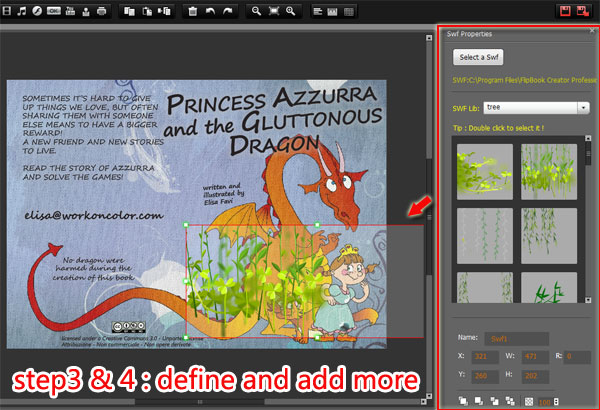Viewport: 600px width, 410px height.
Task: Click the Flash SWF insert icon
Action: [x=37, y=11]
